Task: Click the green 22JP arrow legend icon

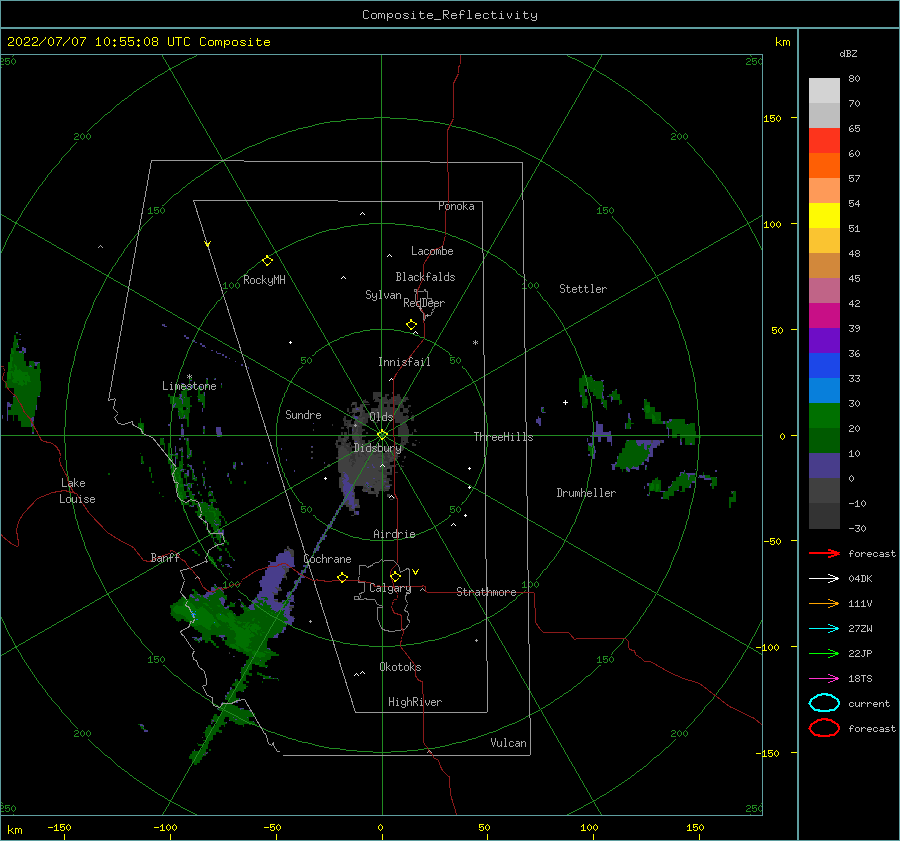Action: click(824, 653)
